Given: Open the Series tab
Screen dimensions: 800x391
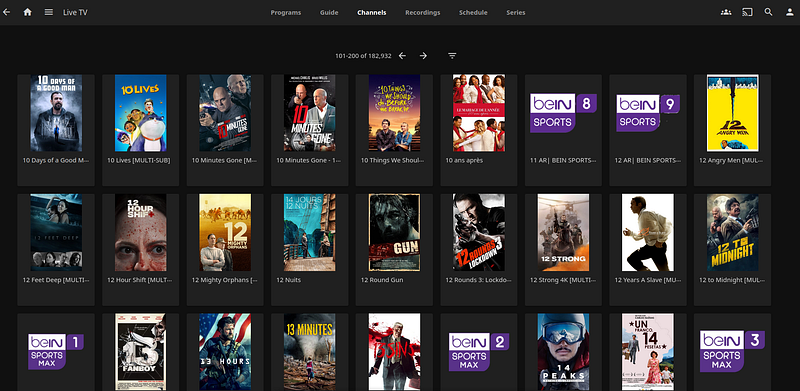Looking at the screenshot, I should pos(516,13).
